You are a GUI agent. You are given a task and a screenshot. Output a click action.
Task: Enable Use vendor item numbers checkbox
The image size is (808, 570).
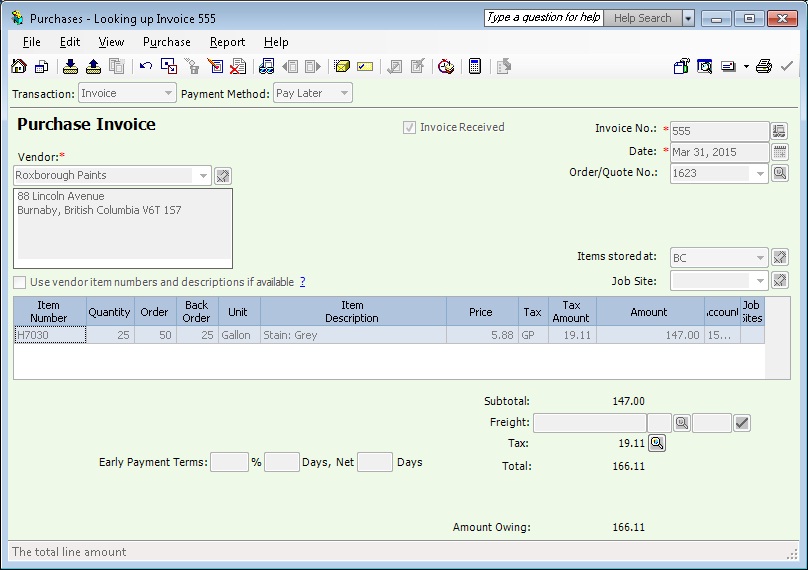(20, 282)
